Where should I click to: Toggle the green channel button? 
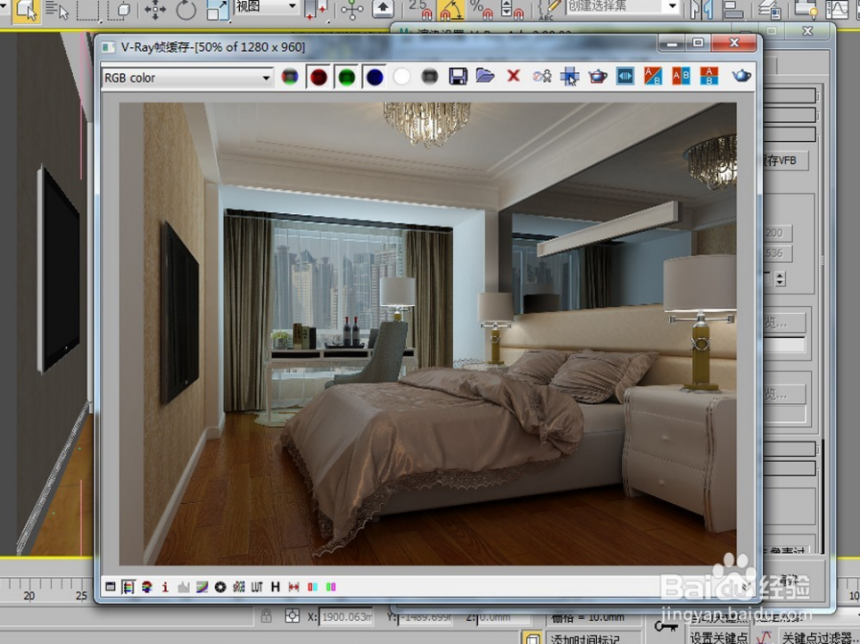[x=346, y=77]
